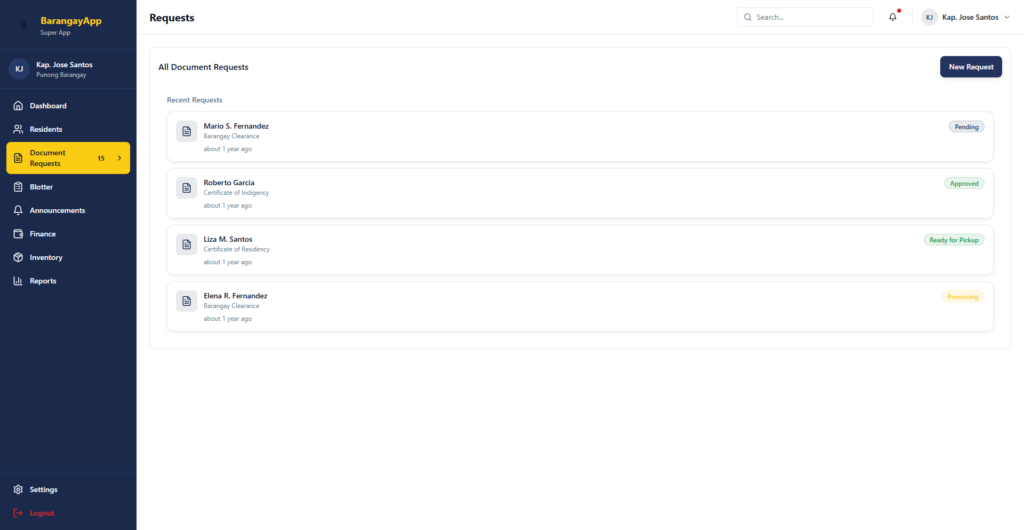Click the Announcements bell icon in sidebar
Screen dimensions: 1024x530
pyautogui.click(x=18, y=211)
